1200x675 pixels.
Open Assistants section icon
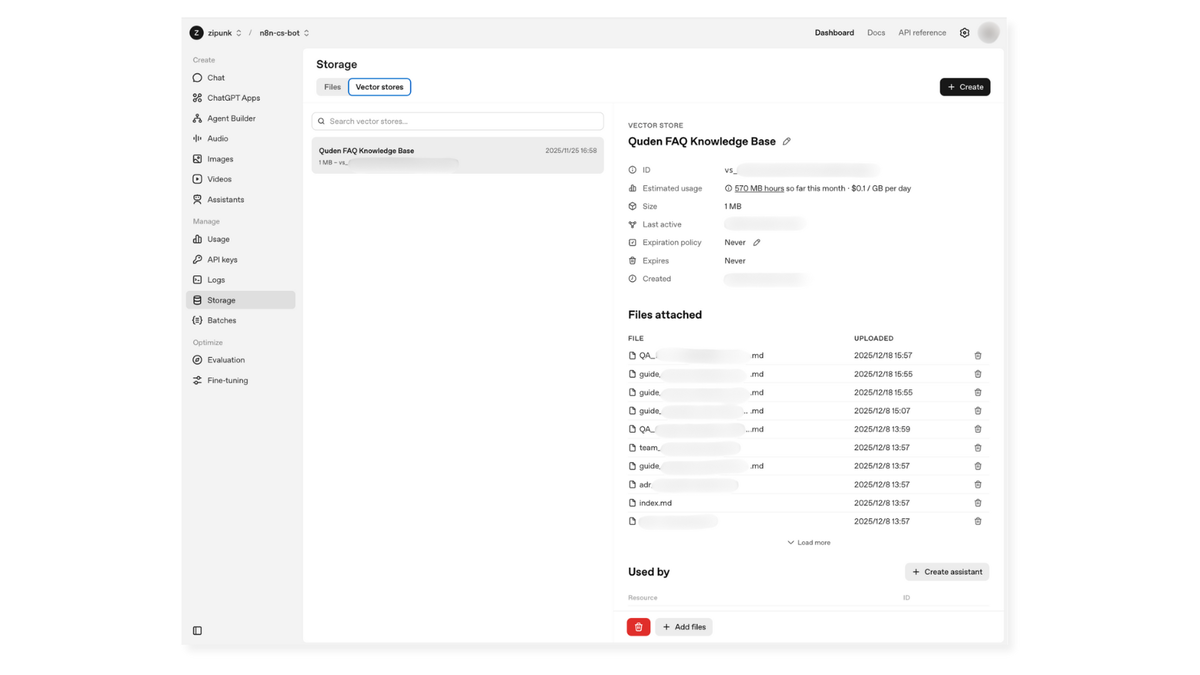(197, 200)
